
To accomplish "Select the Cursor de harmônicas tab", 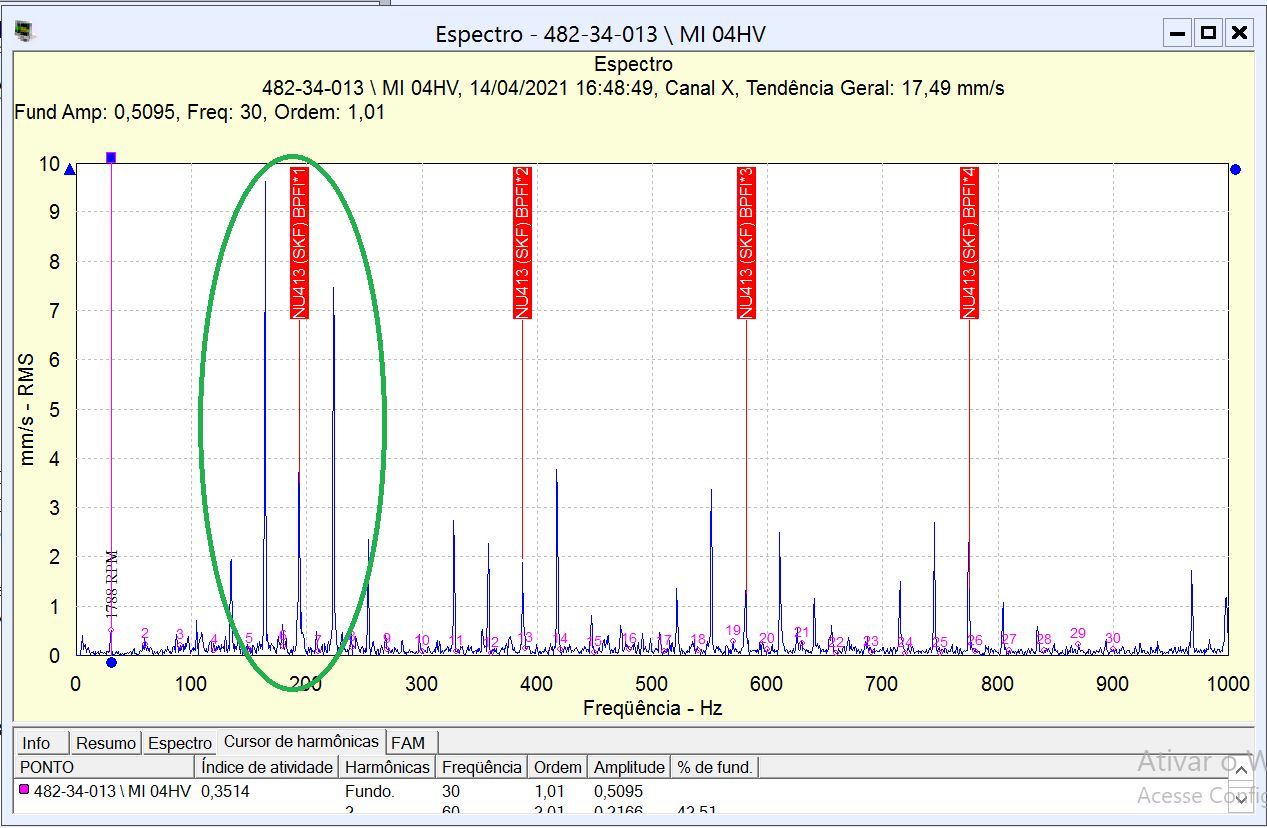I will pos(301,741).
